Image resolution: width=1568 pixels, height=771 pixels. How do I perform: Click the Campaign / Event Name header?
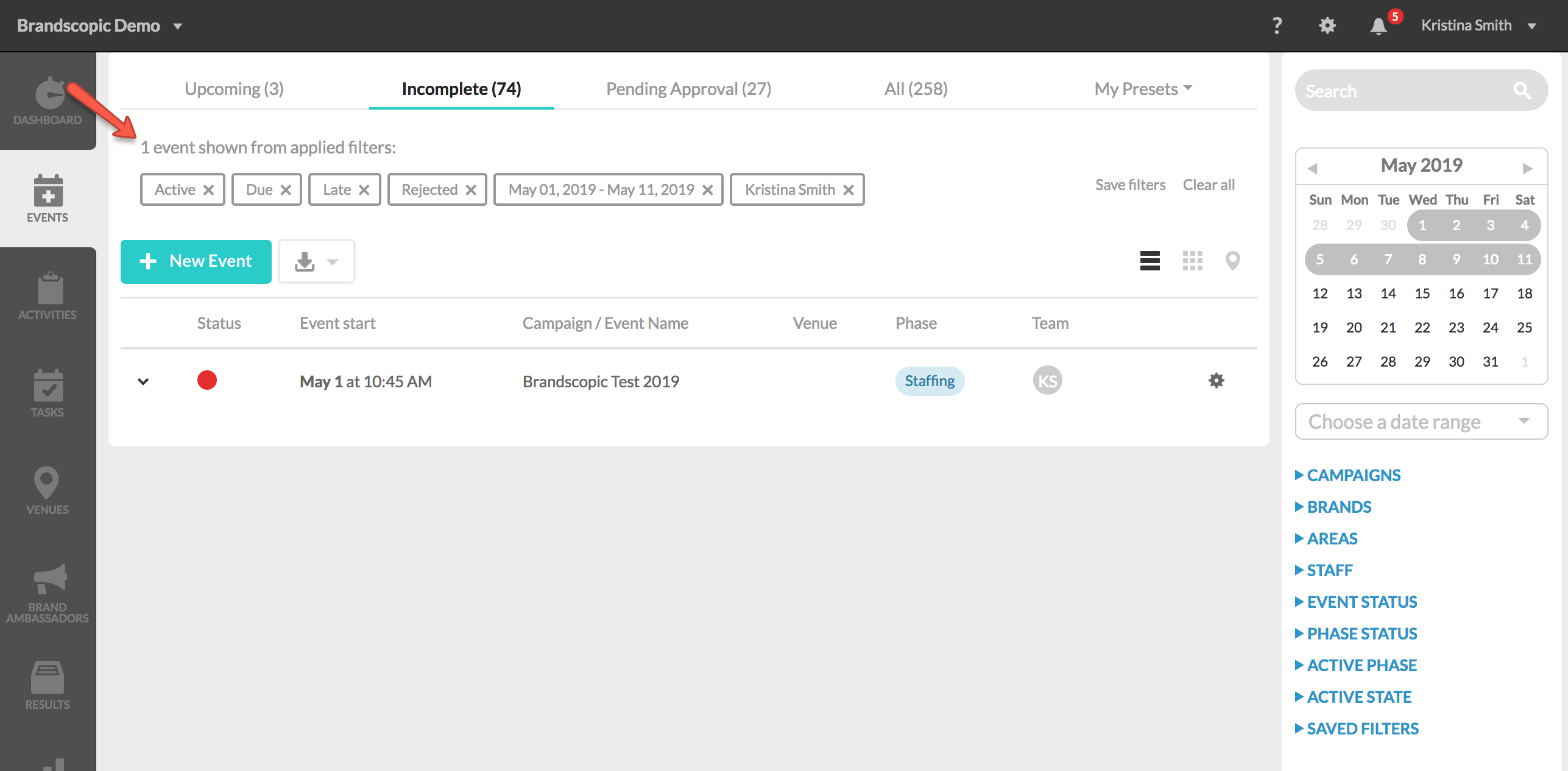pos(606,323)
